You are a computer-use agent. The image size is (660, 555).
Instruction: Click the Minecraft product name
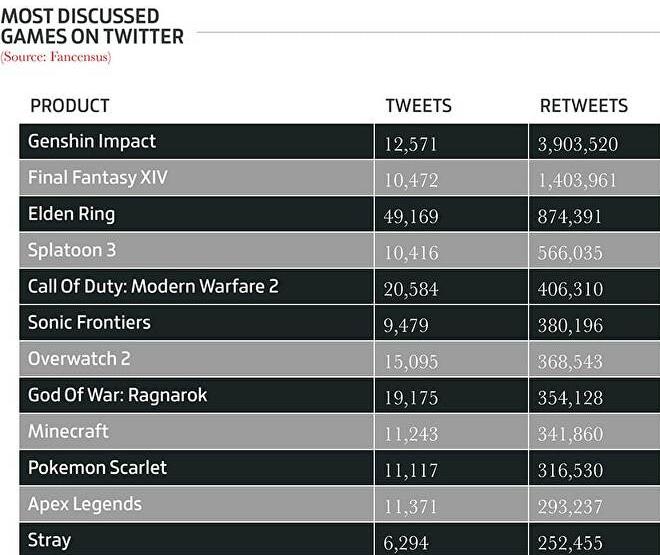click(68, 431)
